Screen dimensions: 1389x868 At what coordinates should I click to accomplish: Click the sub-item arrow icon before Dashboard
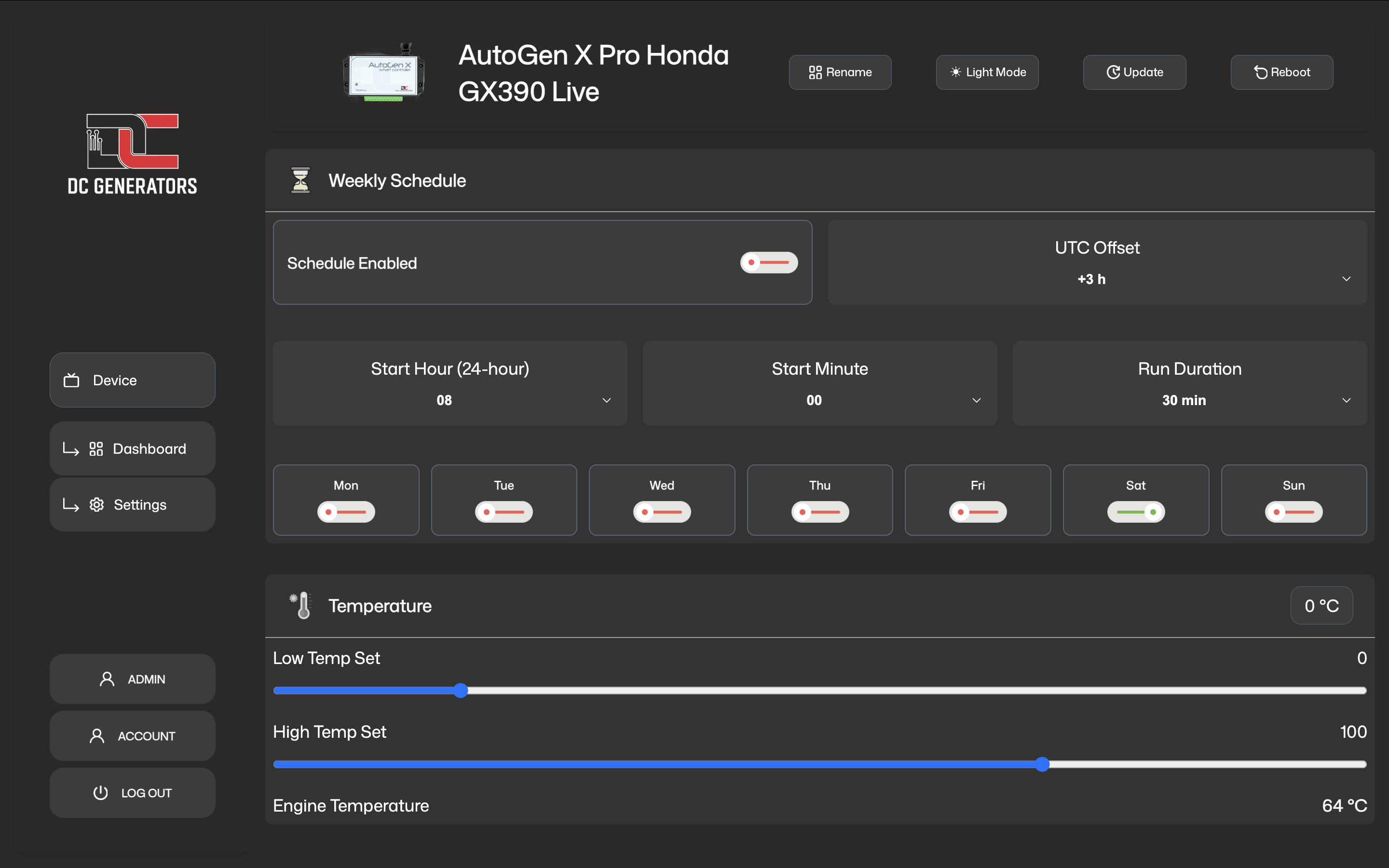coord(70,449)
